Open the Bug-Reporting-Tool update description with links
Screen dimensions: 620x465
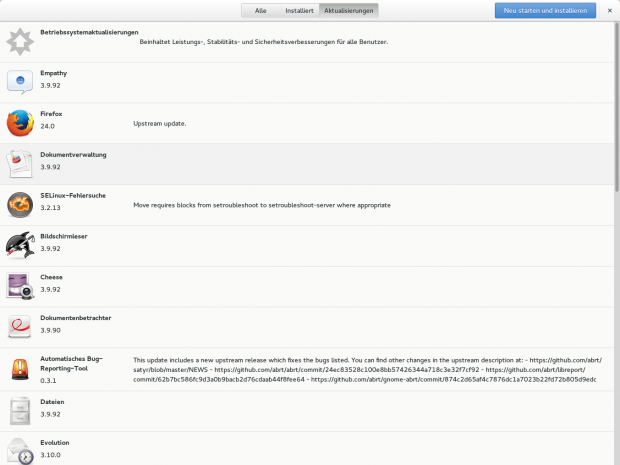click(367, 368)
